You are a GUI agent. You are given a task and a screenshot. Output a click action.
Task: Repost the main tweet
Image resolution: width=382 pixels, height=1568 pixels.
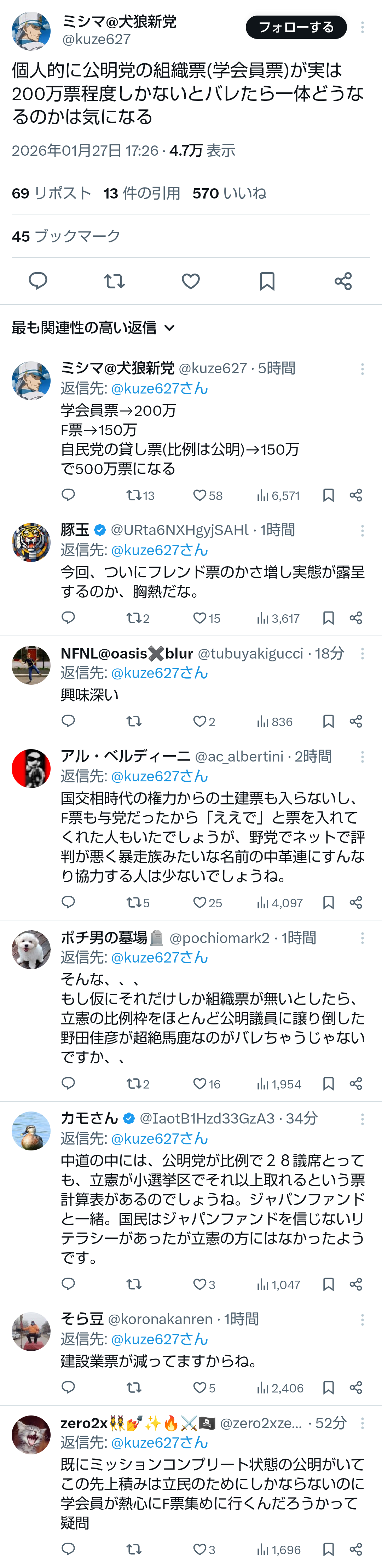point(114,281)
